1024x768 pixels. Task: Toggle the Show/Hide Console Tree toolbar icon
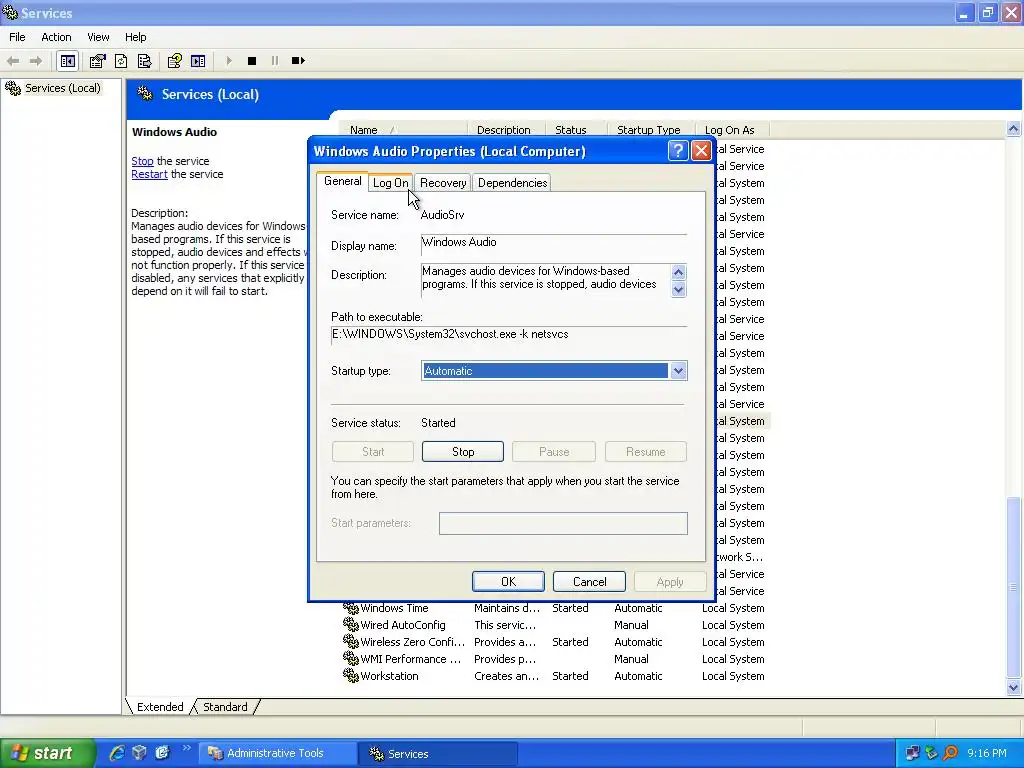click(68, 61)
